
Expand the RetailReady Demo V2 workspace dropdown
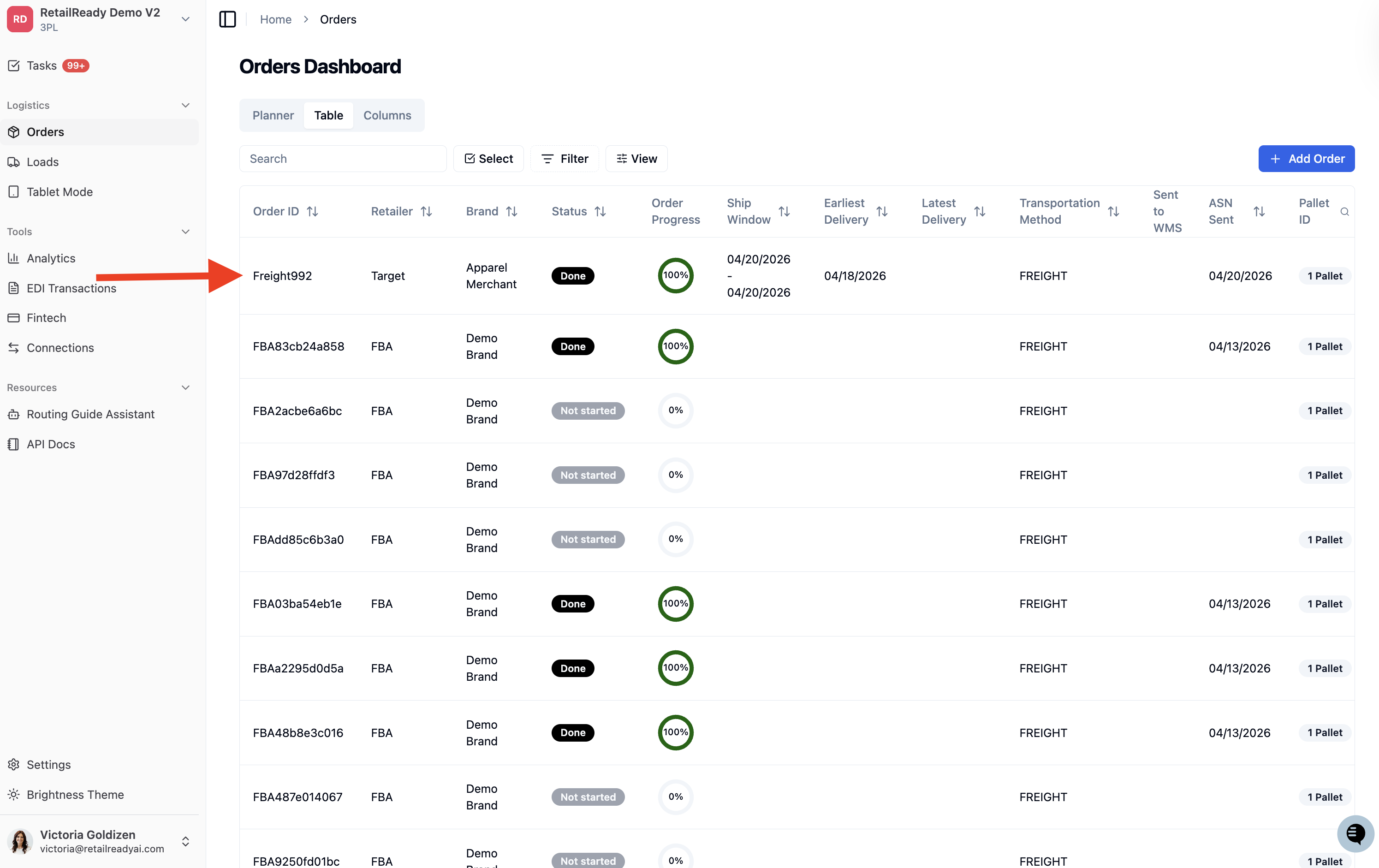tap(185, 19)
